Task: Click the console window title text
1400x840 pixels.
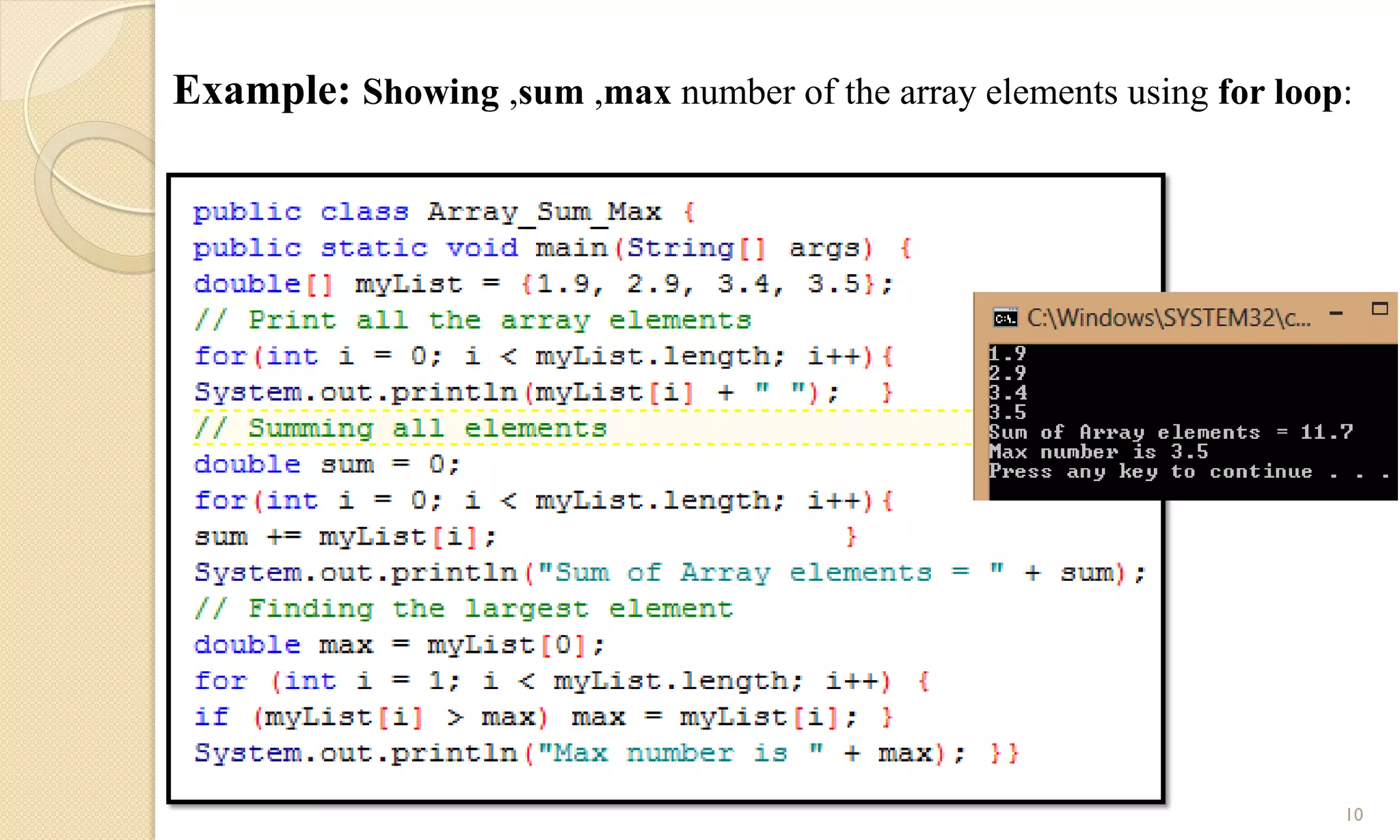Action: pos(1169,319)
